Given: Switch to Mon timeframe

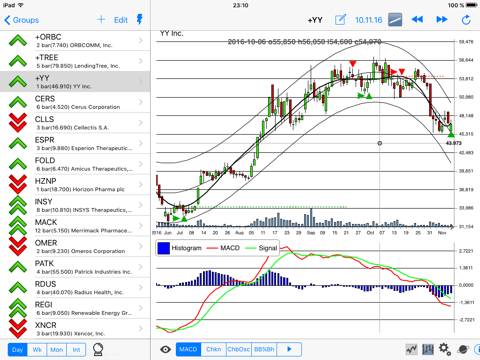Looking at the screenshot, I should [57, 350].
